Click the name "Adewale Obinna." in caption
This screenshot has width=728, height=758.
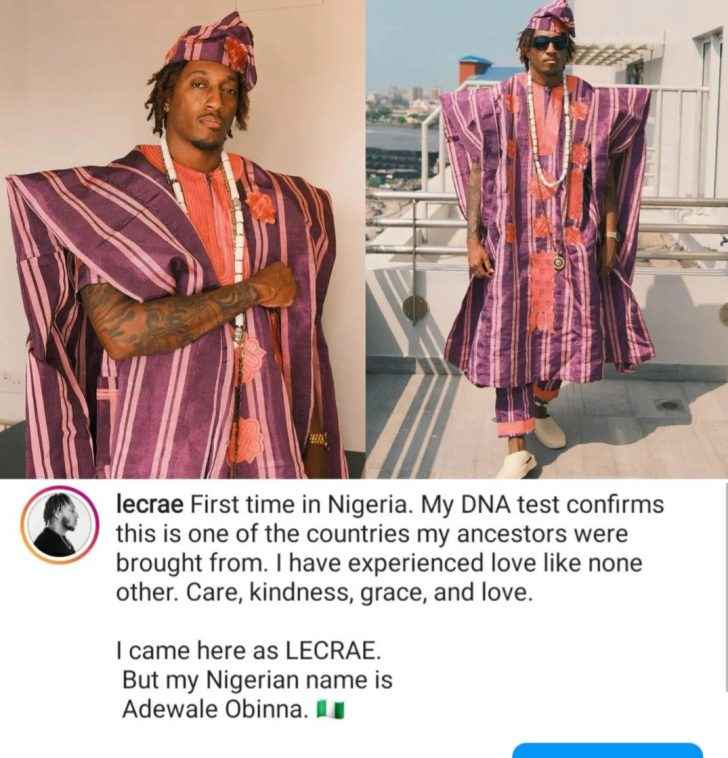coord(215,710)
